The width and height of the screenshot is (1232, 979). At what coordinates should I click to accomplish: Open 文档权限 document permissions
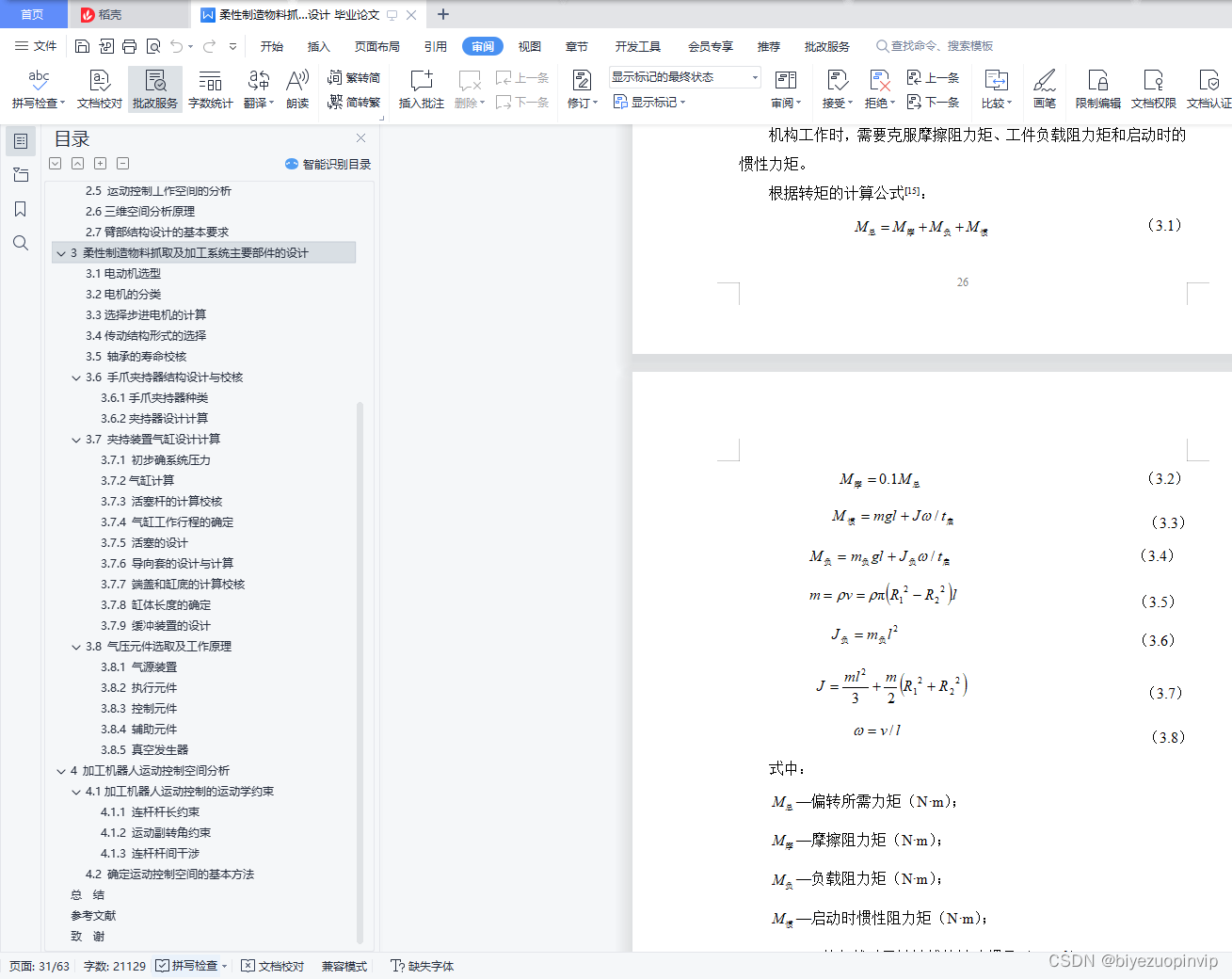click(x=1154, y=89)
